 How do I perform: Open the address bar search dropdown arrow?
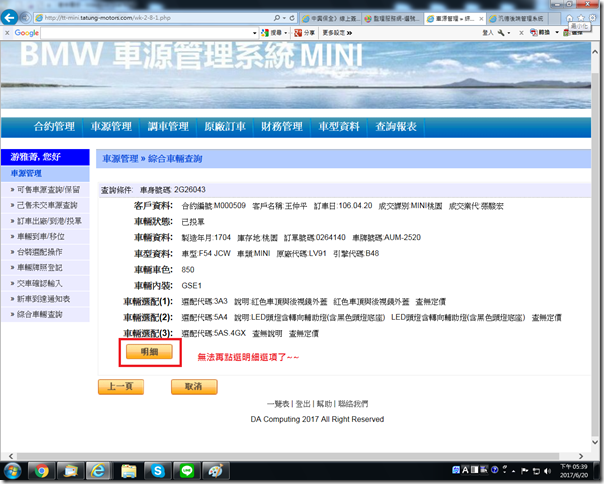click(284, 18)
